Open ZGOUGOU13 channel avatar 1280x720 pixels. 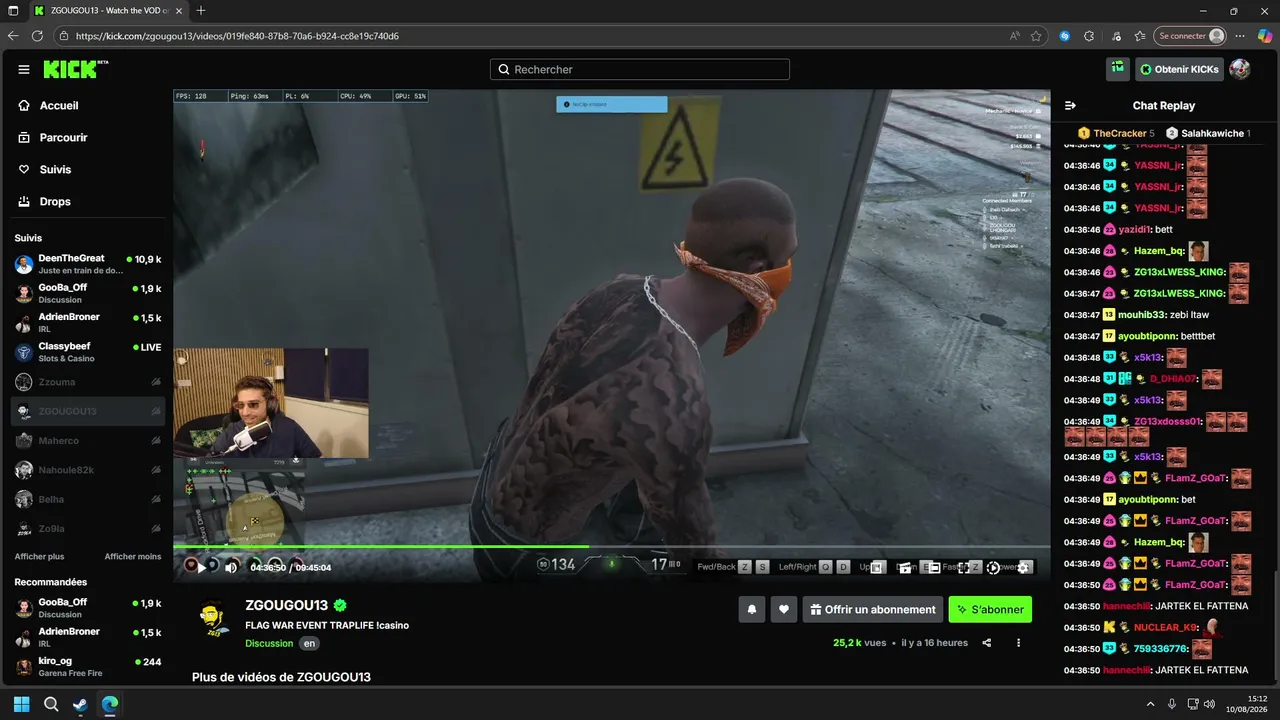point(213,615)
